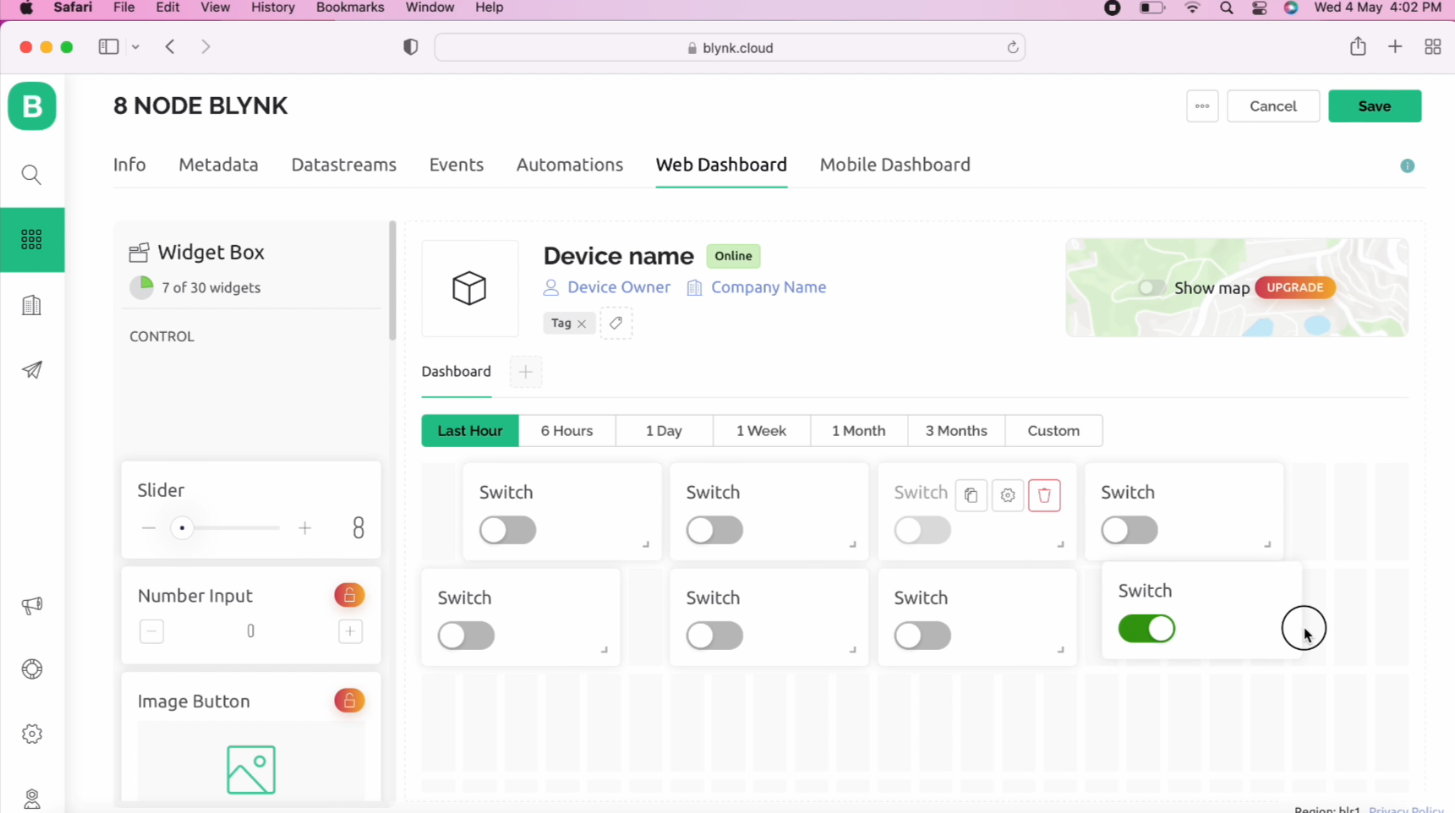The width and height of the screenshot is (1455, 813).
Task: Open the Safari share icon
Action: [x=1357, y=46]
